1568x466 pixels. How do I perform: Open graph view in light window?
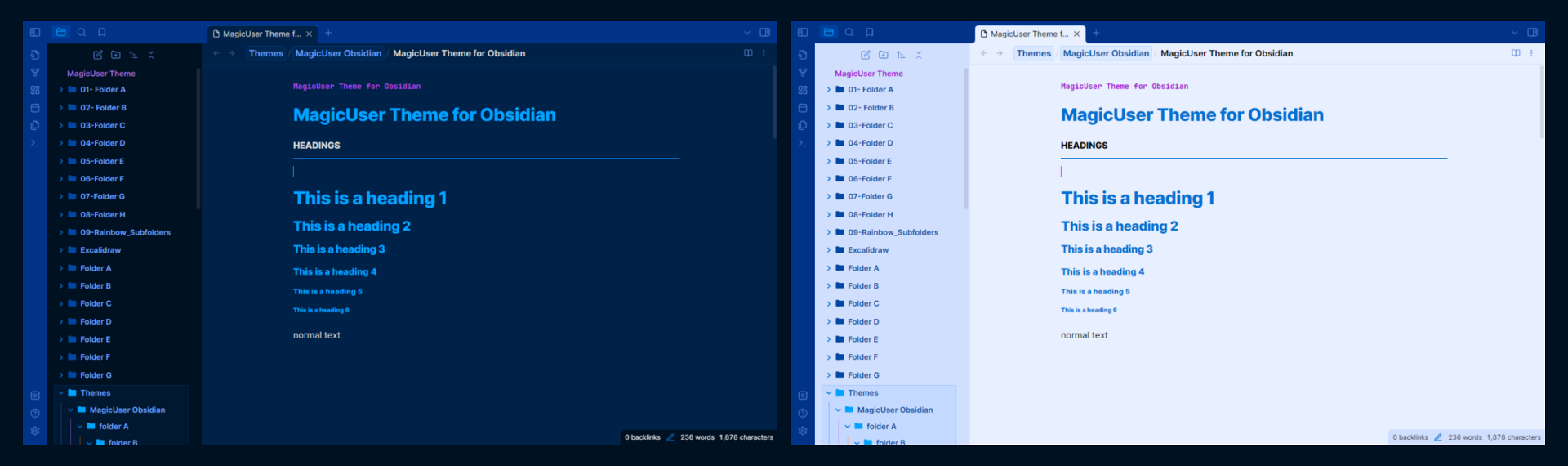coord(803,73)
